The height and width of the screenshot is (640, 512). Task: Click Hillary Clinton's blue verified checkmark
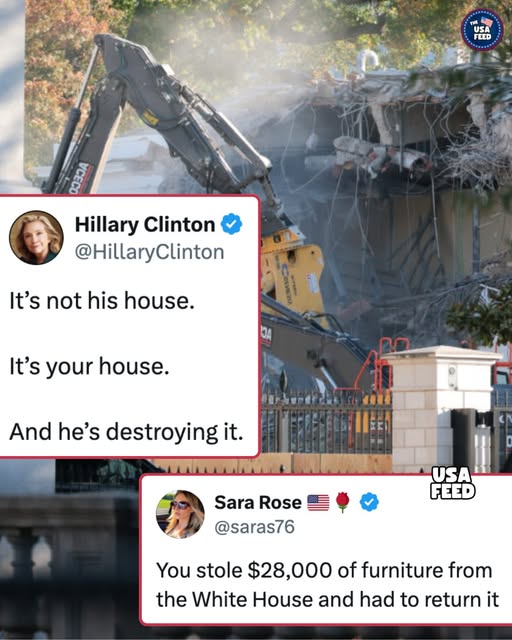point(232,224)
